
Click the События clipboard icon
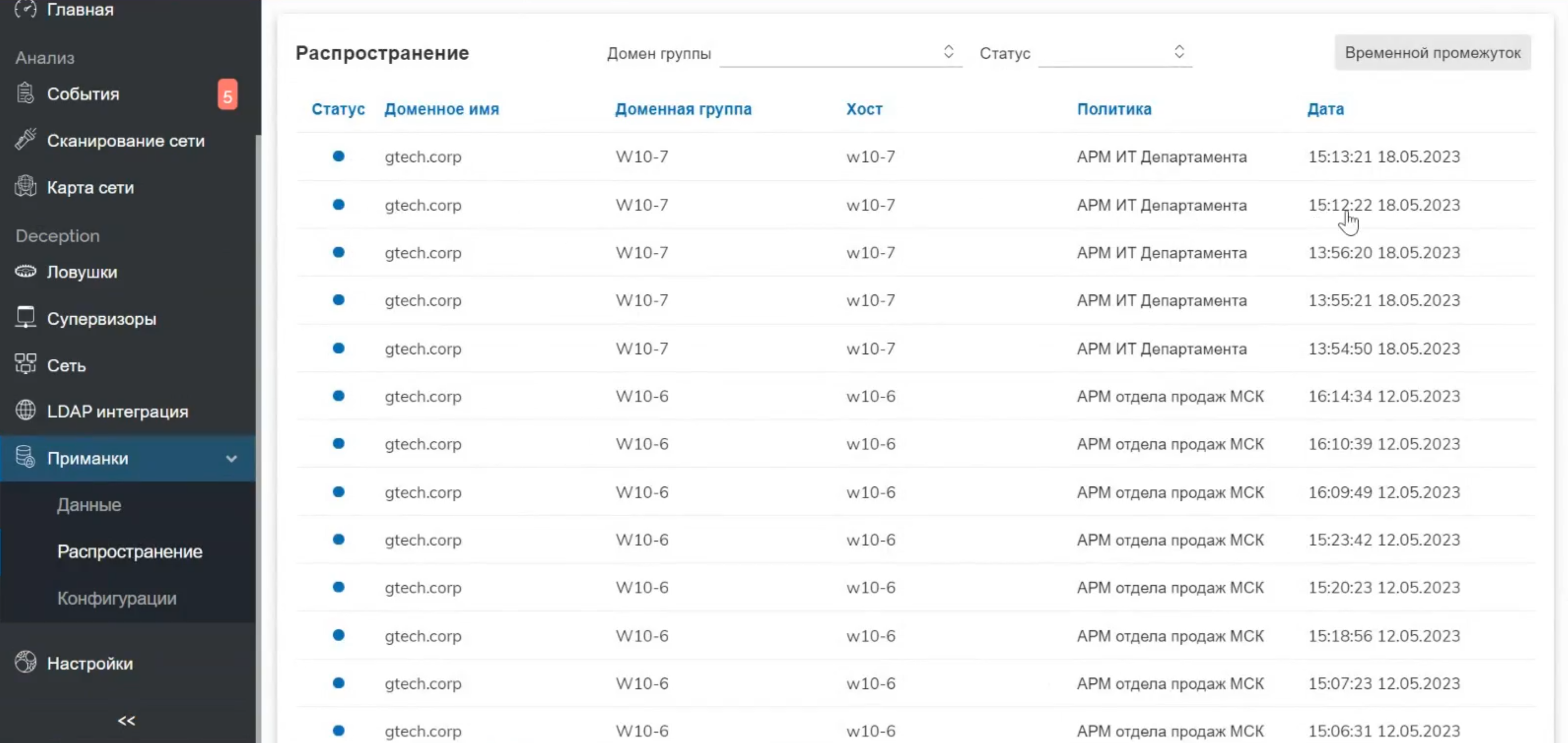[25, 94]
